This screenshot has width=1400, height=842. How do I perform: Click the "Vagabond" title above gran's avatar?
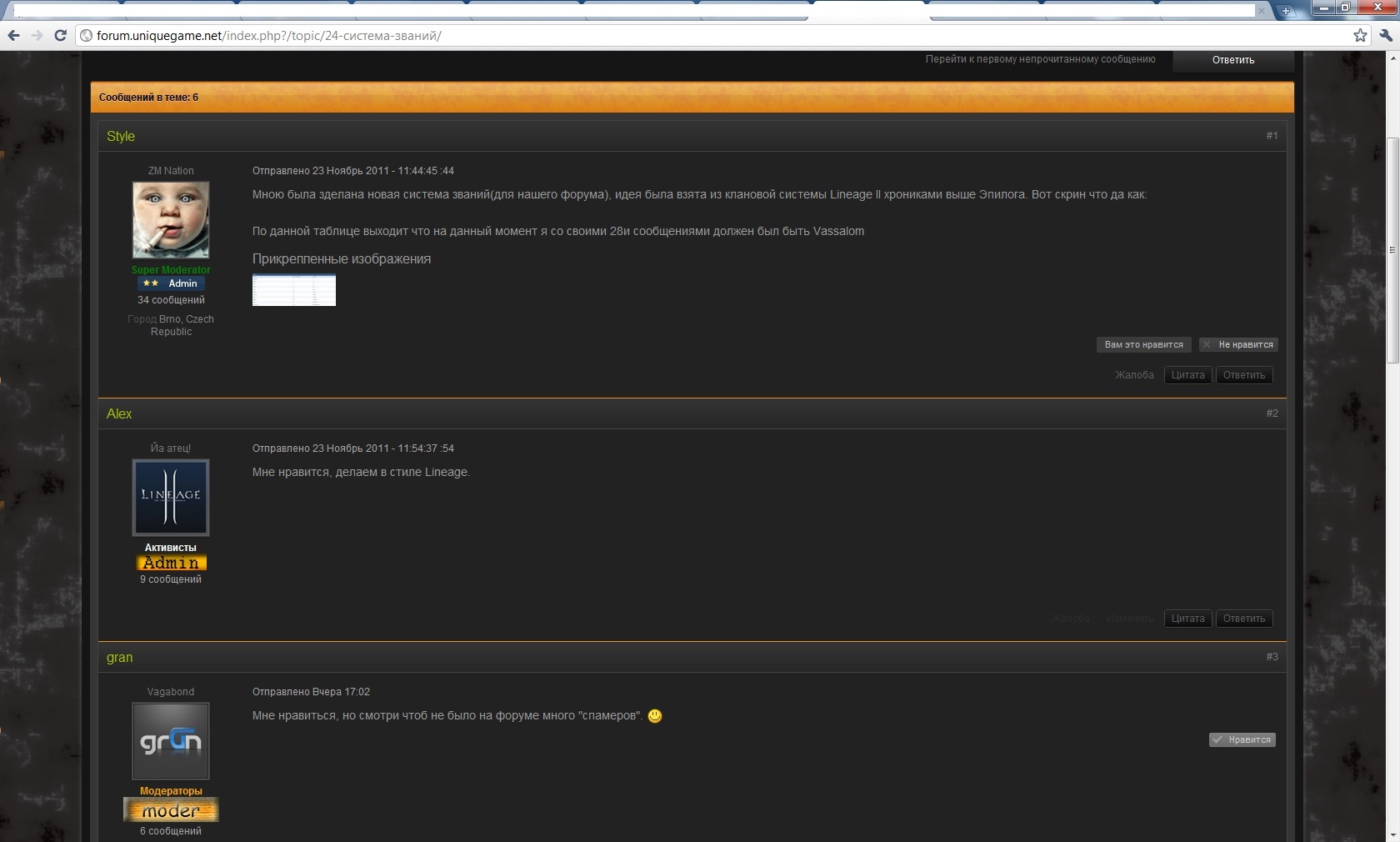click(171, 692)
